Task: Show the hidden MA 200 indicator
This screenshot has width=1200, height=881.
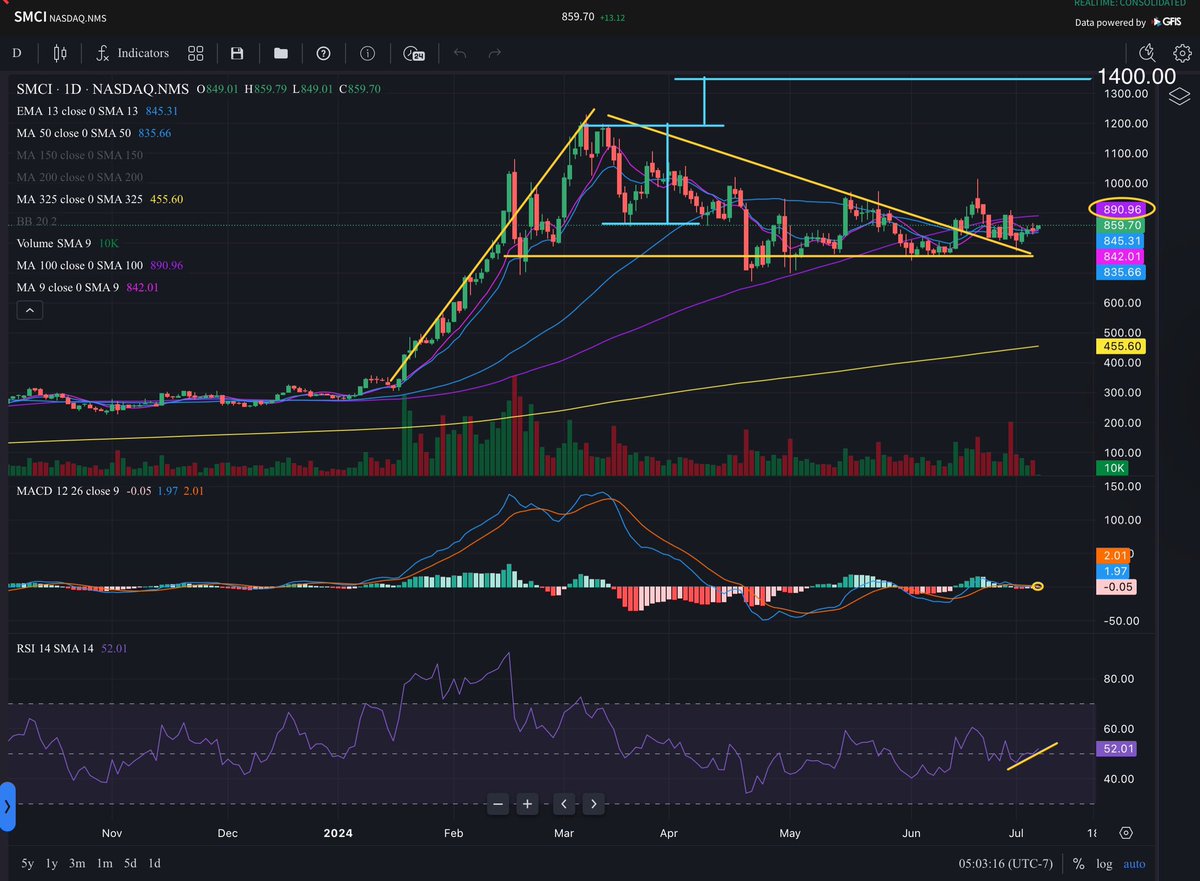Action: coord(80,177)
